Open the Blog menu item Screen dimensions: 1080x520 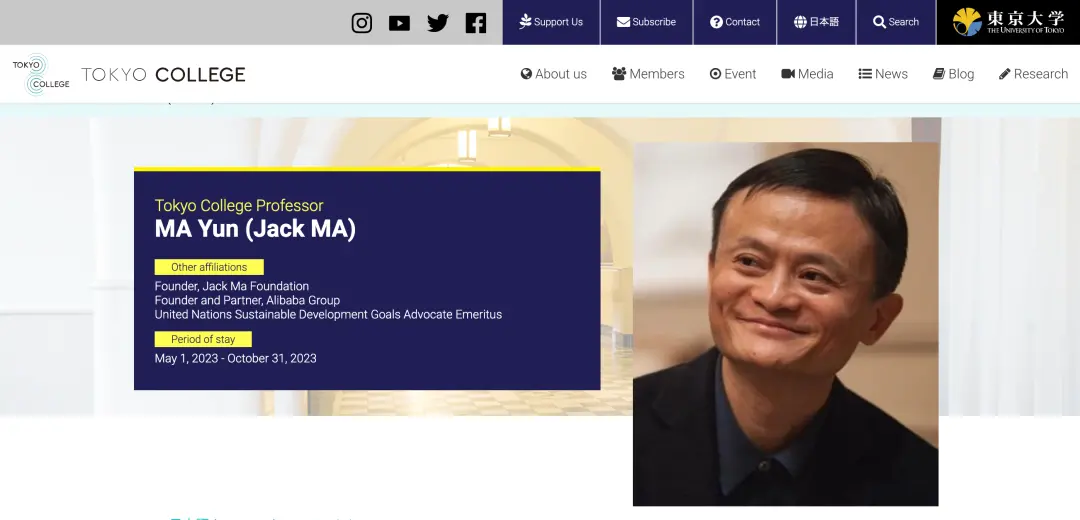[953, 74]
